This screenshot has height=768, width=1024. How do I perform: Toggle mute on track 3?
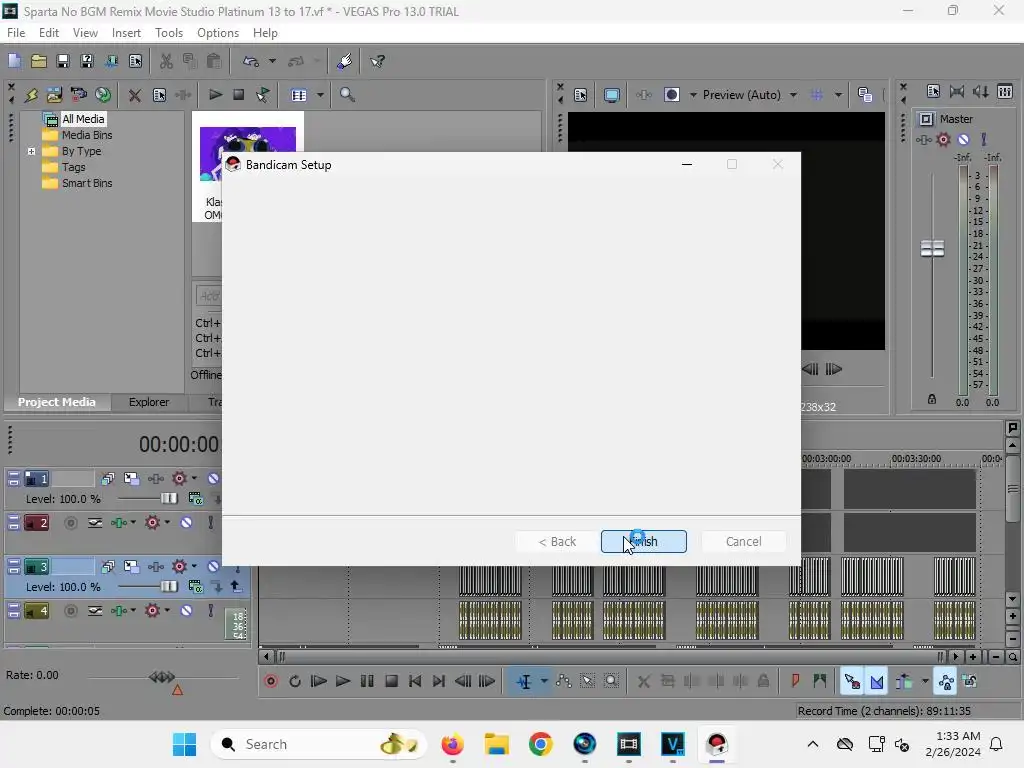[x=213, y=566]
